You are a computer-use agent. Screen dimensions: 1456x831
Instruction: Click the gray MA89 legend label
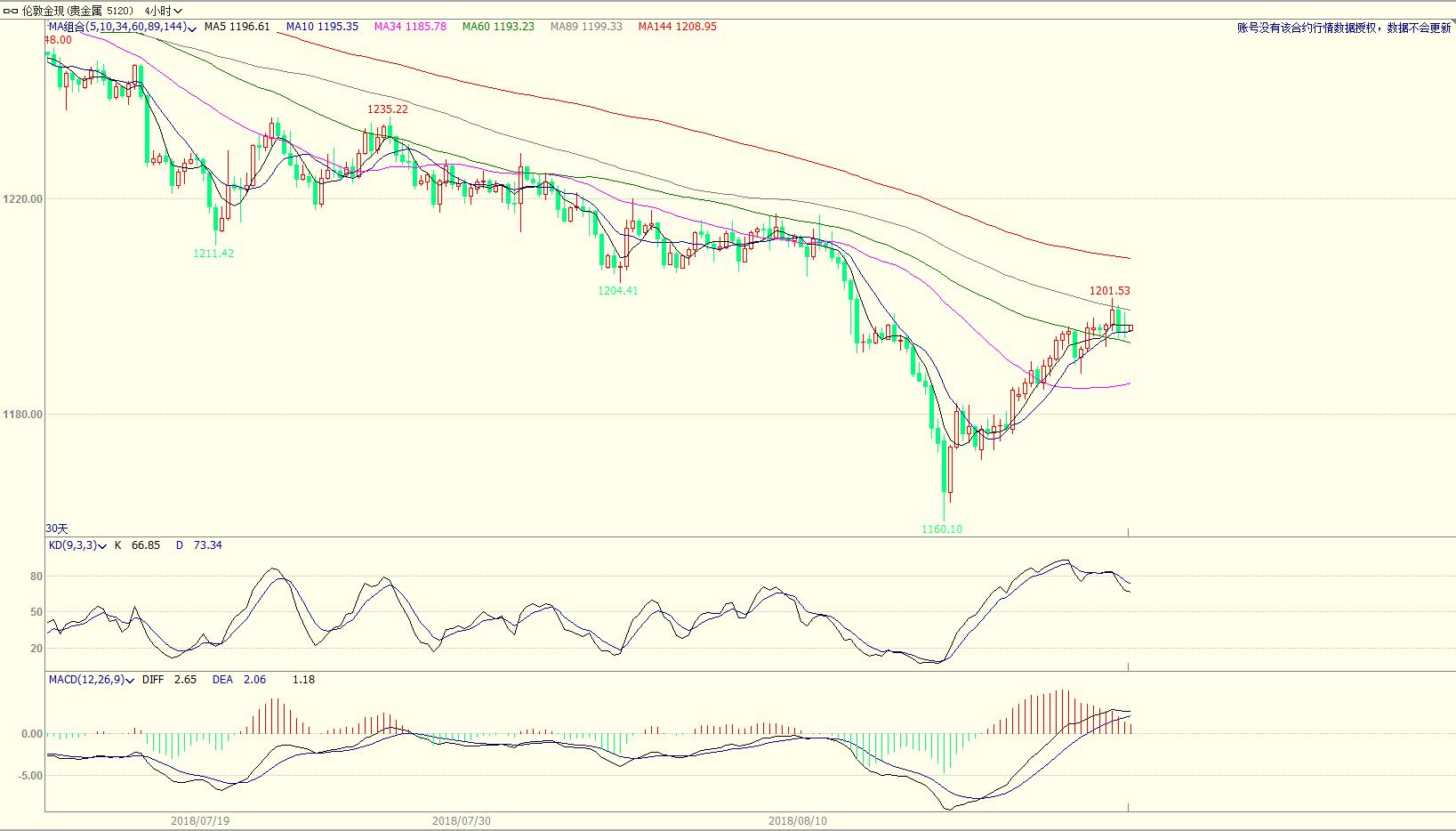pyautogui.click(x=586, y=27)
